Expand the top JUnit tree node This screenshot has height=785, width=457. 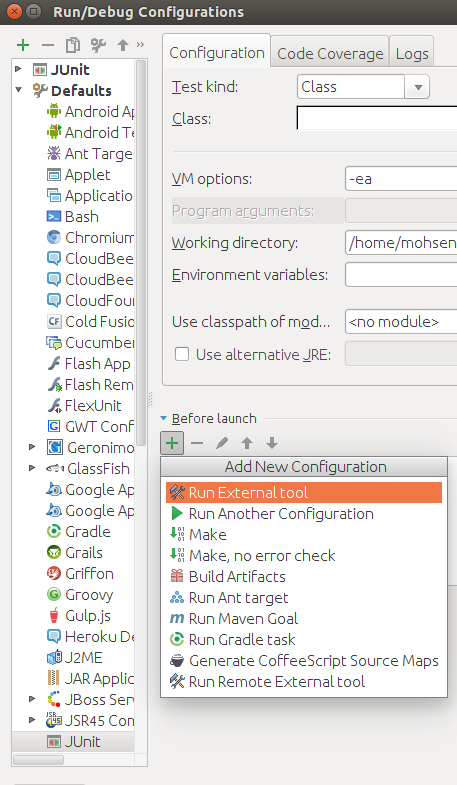click(19, 69)
